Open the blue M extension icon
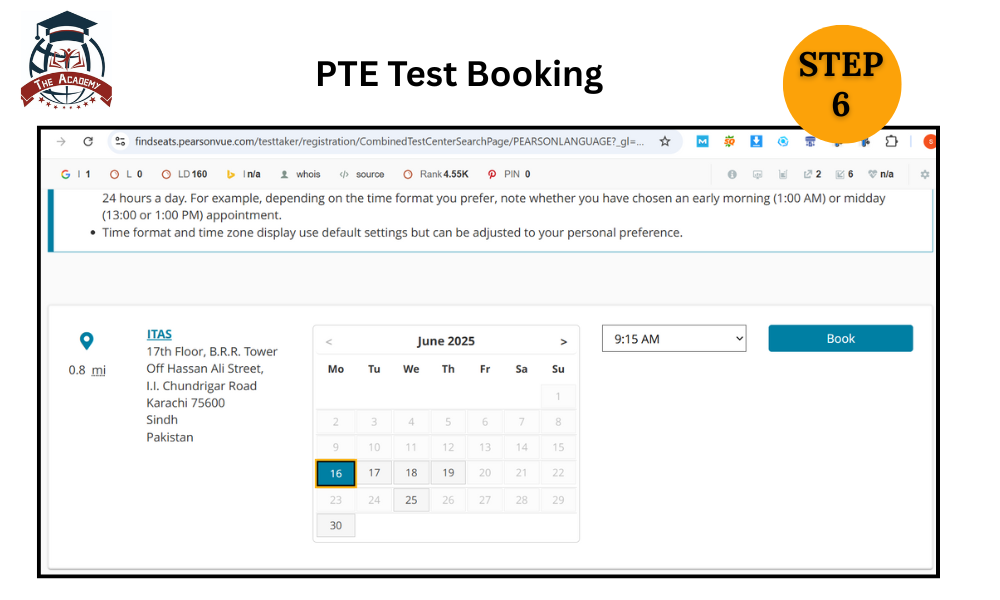 click(702, 142)
